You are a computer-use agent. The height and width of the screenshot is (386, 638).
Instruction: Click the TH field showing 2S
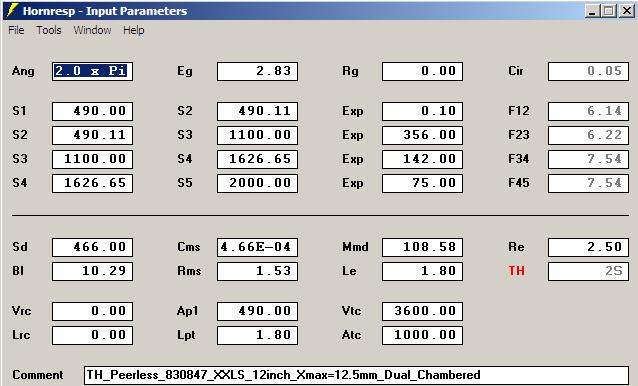[588, 271]
